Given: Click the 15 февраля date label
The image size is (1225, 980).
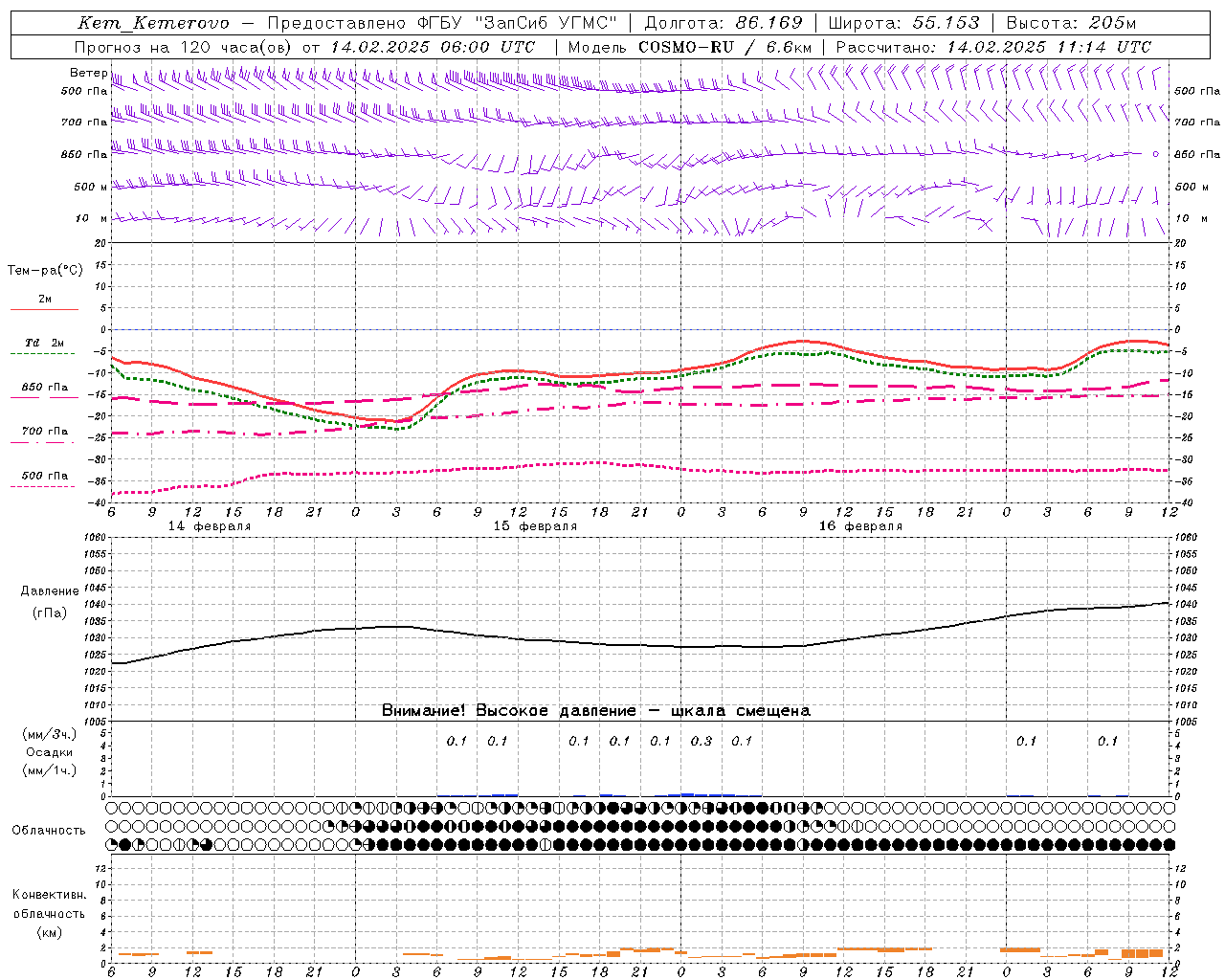Looking at the screenshot, I should click(535, 526).
